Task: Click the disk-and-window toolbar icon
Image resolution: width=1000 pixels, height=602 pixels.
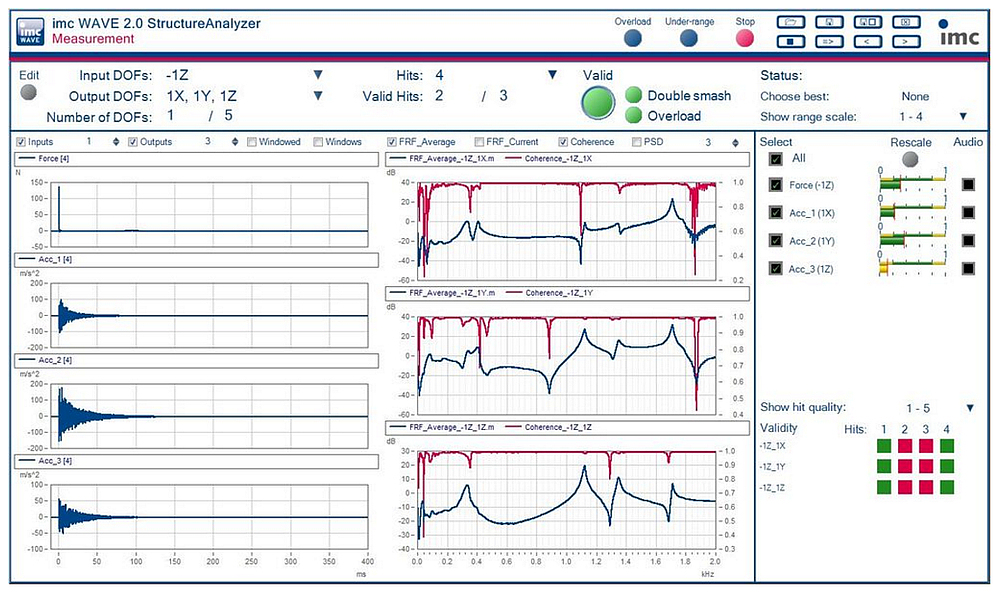Action: [x=867, y=22]
